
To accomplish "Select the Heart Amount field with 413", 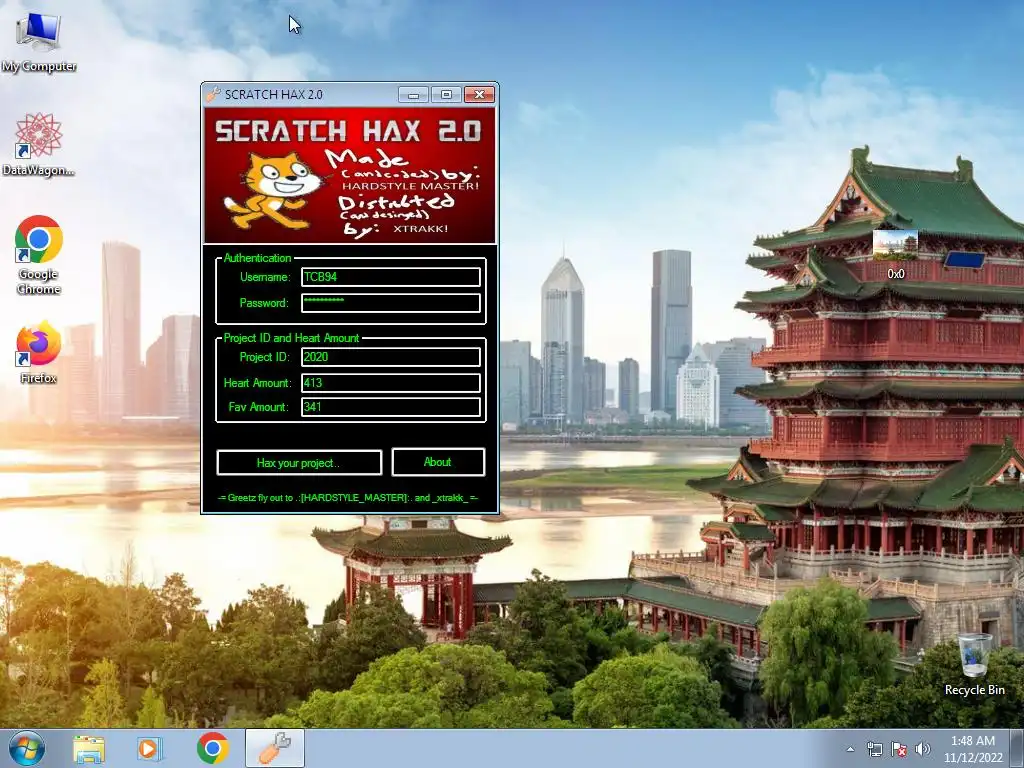I will point(391,383).
